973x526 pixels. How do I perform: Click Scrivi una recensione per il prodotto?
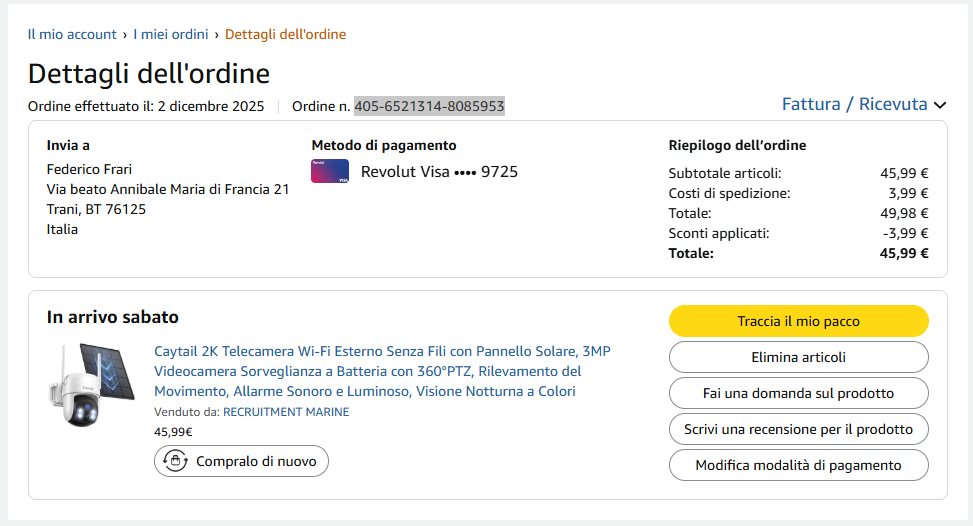[x=798, y=429]
